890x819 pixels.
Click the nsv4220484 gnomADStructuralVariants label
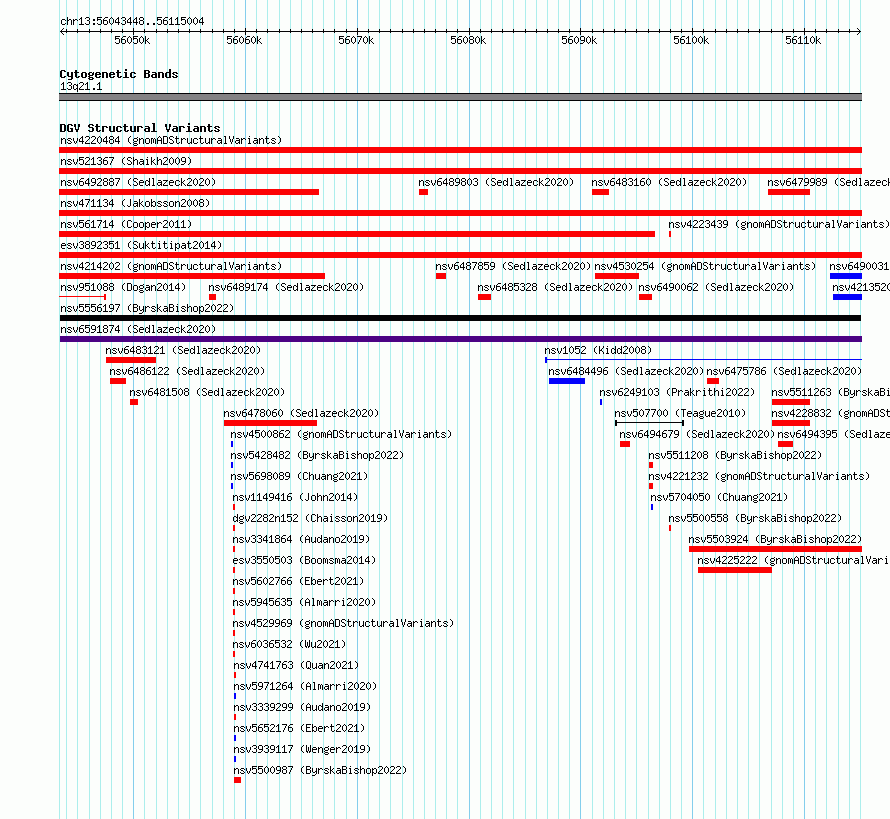pos(171,140)
